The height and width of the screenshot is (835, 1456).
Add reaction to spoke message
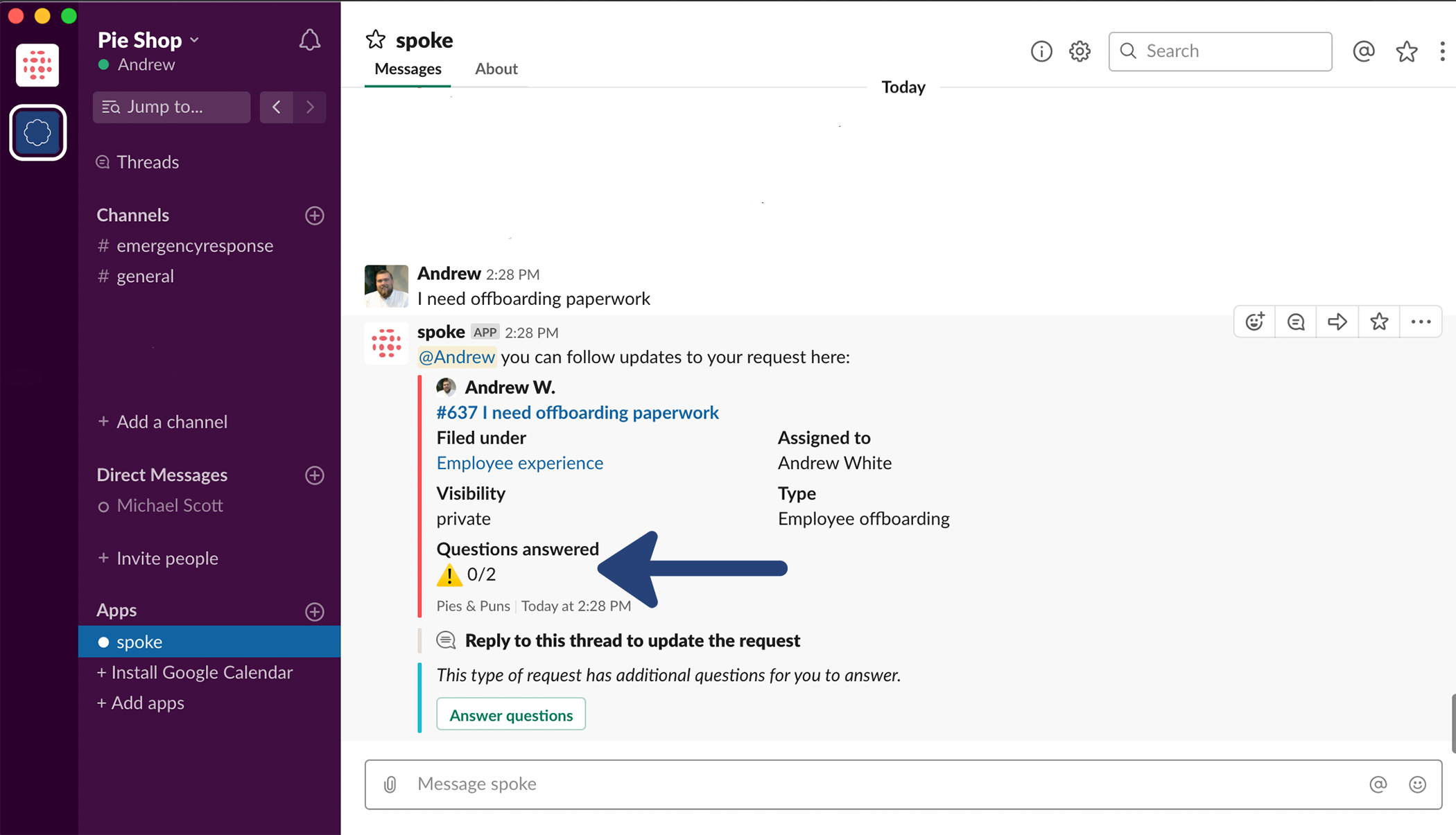click(x=1255, y=322)
